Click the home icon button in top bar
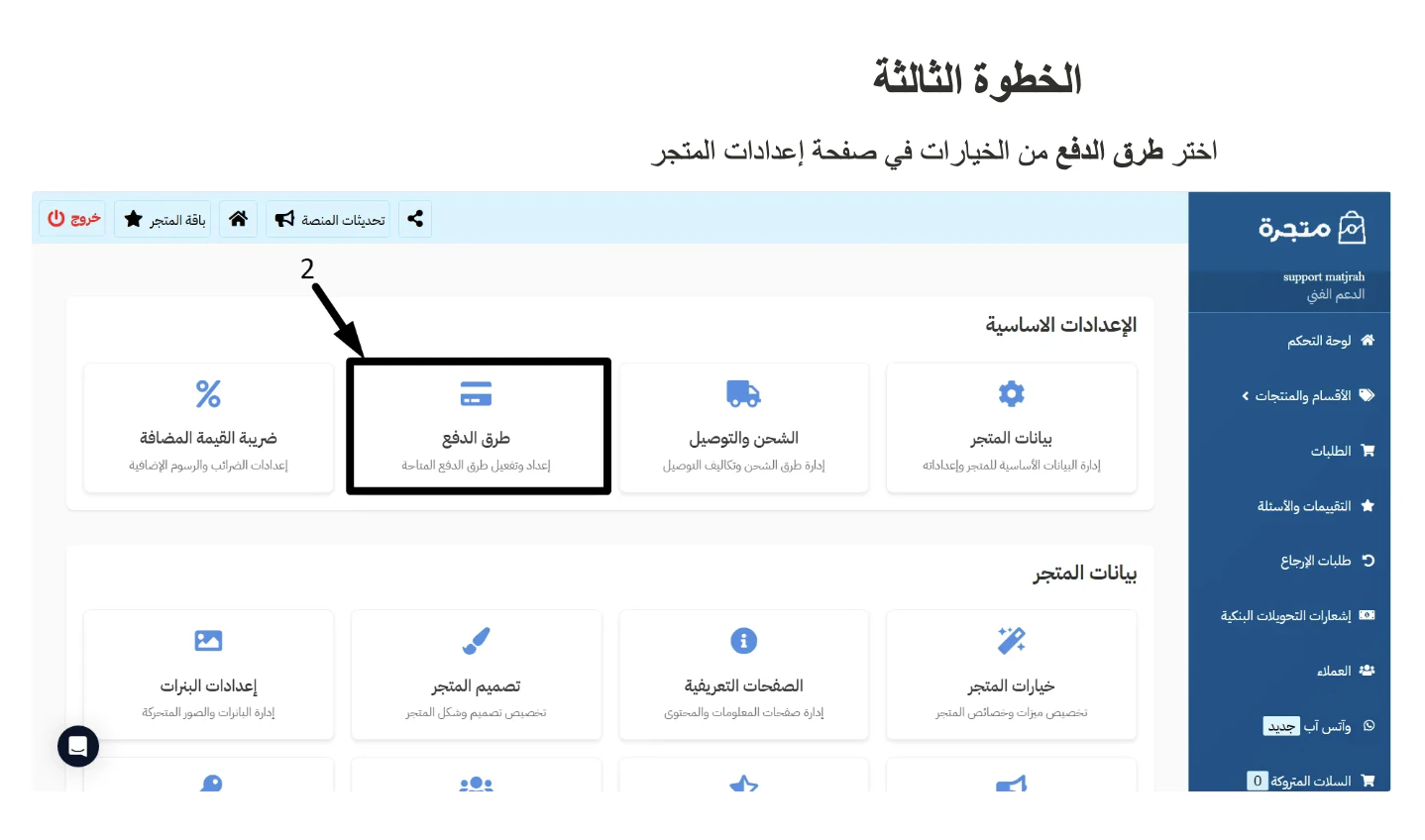Image resolution: width=1425 pixels, height=840 pixels. pyautogui.click(x=239, y=219)
